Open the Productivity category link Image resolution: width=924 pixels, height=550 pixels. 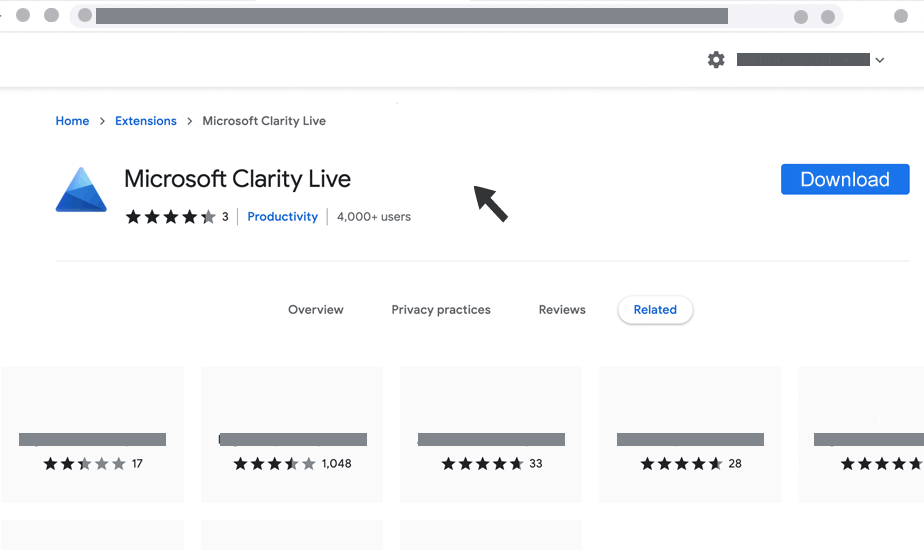click(282, 216)
